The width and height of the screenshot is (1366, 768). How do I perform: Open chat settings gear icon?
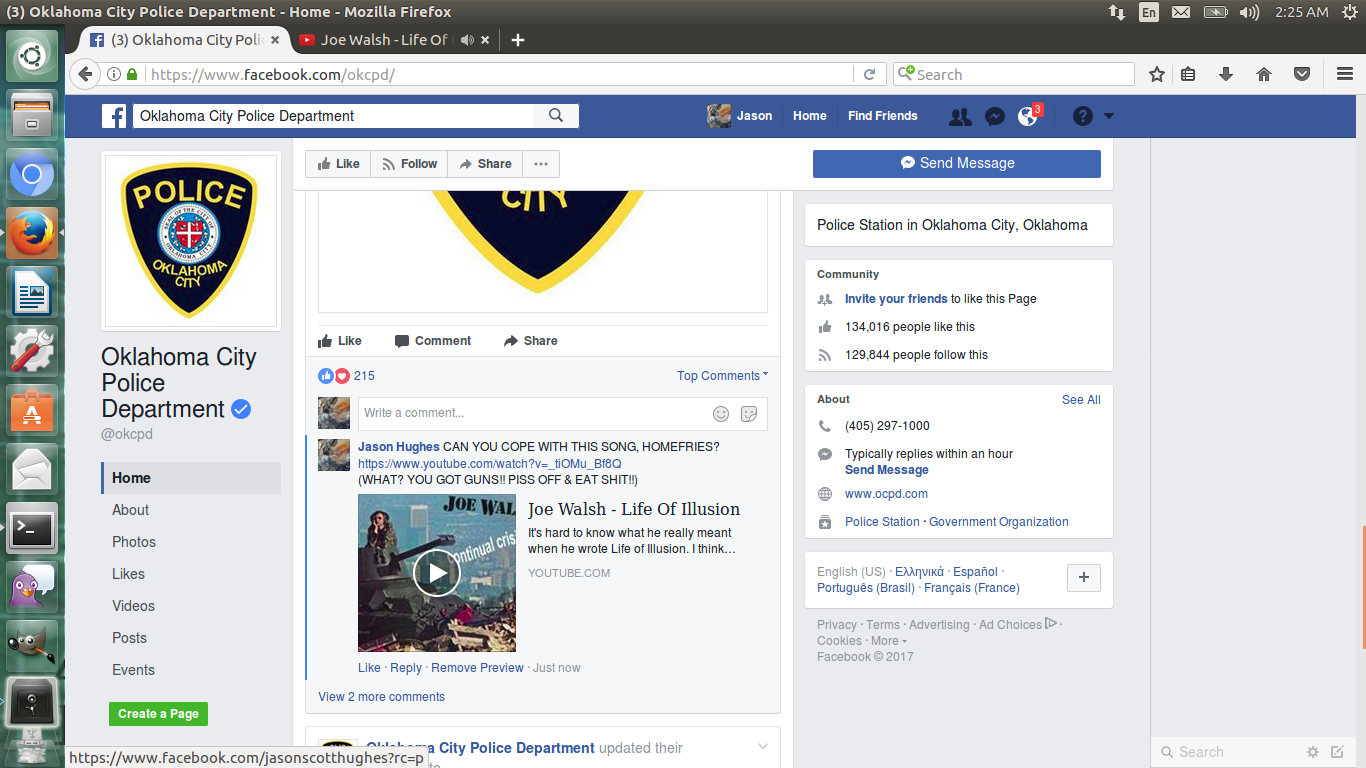pos(1313,752)
